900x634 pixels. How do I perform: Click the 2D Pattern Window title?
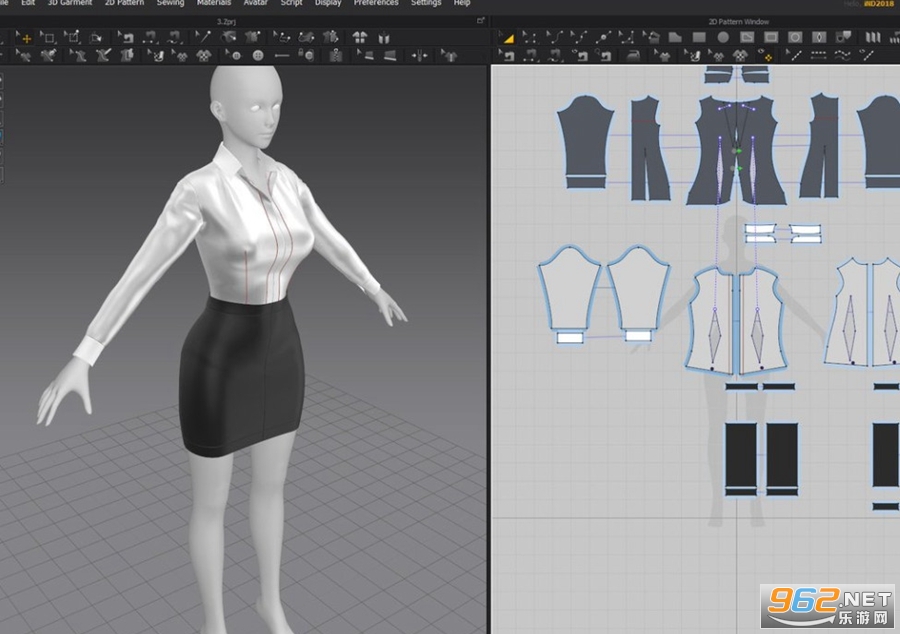tap(739, 22)
